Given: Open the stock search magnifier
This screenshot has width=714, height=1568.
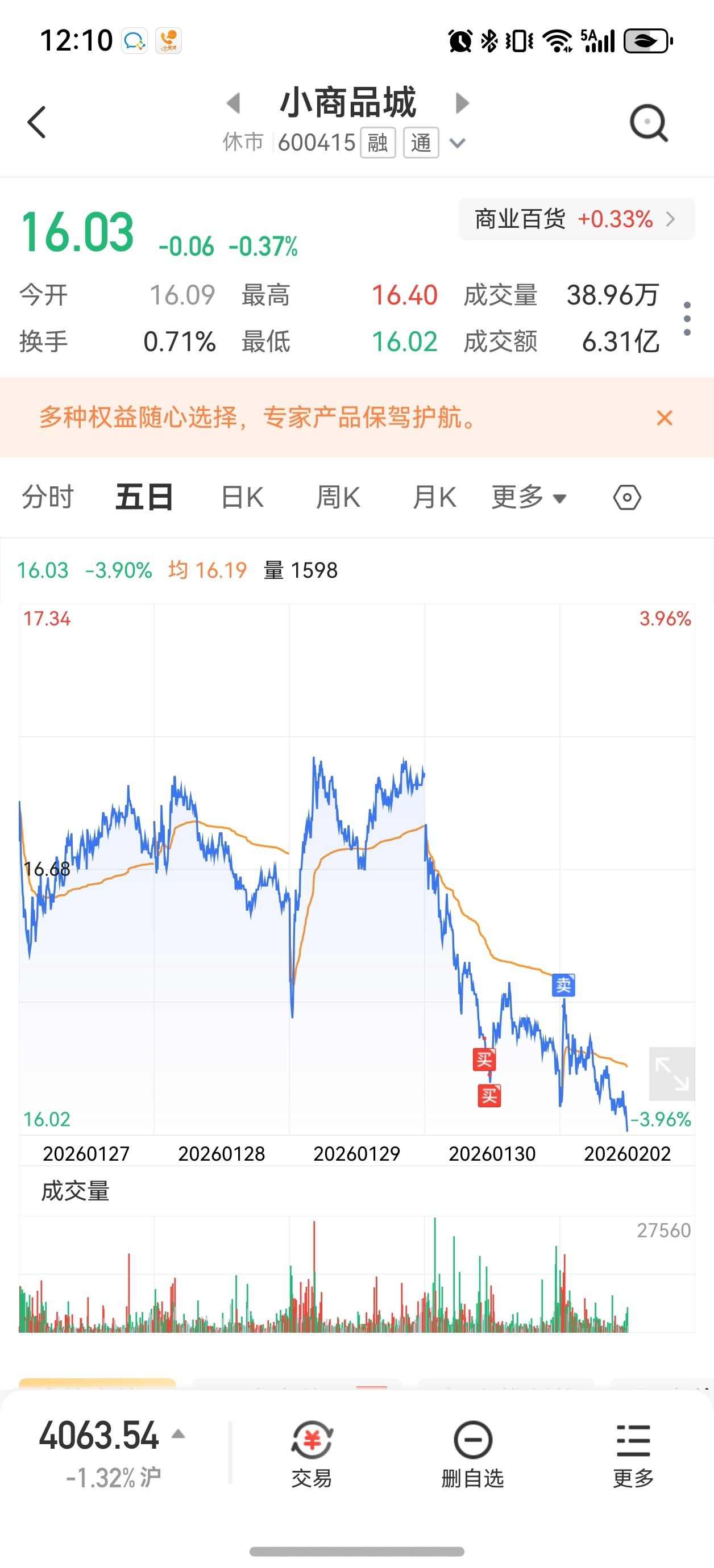Looking at the screenshot, I should coord(648,124).
